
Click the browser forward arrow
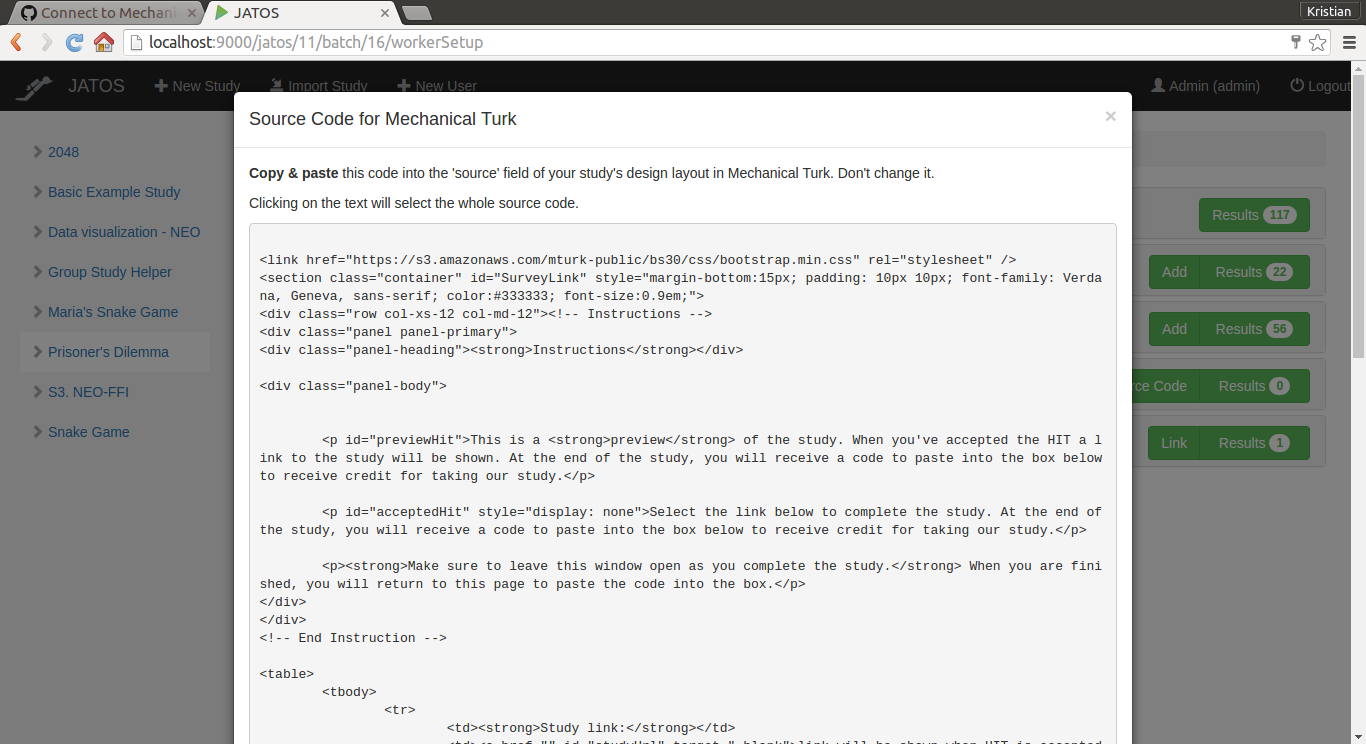pyautogui.click(x=46, y=42)
